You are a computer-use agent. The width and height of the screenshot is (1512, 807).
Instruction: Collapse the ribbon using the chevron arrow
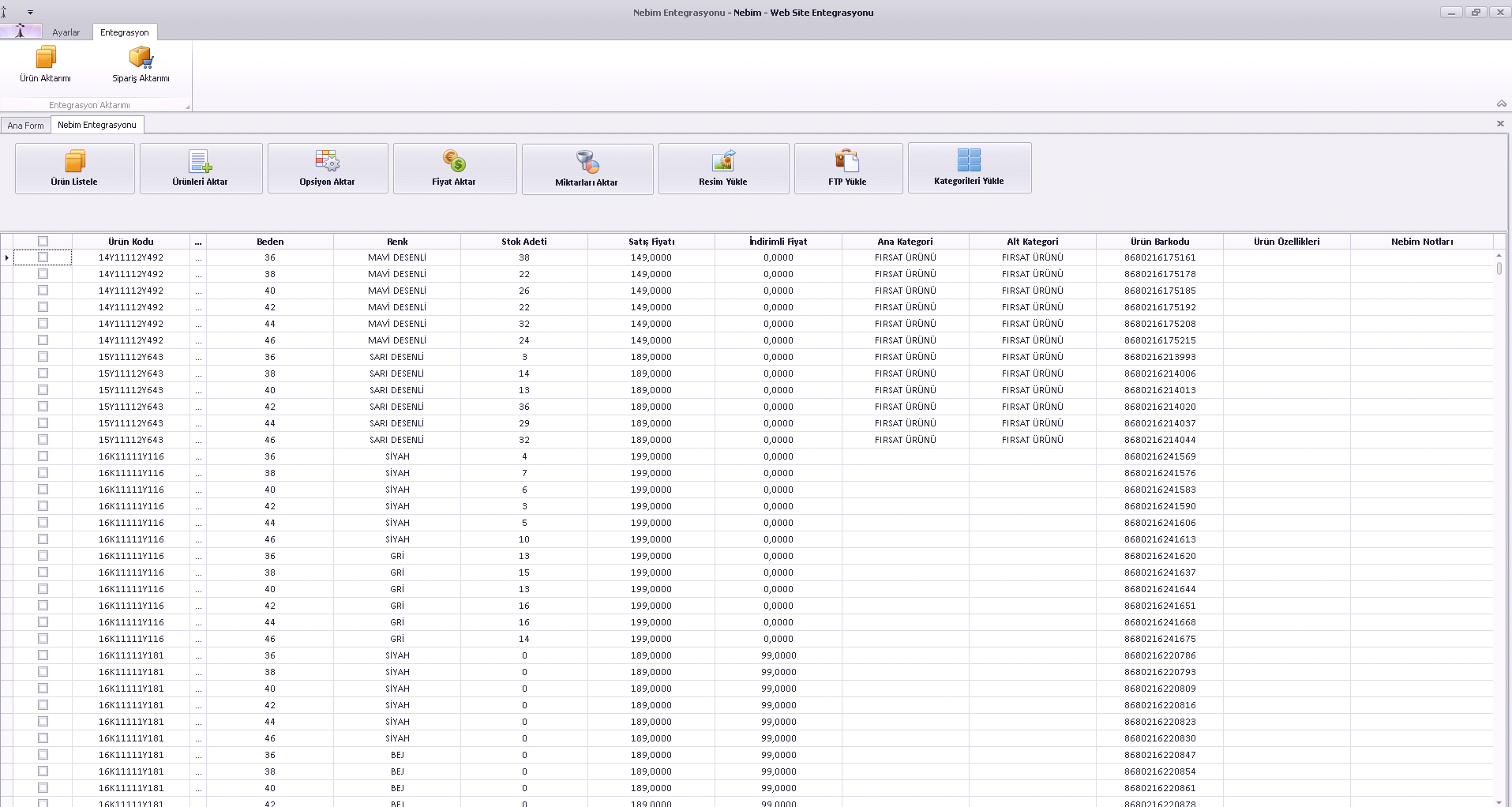tap(1501, 104)
